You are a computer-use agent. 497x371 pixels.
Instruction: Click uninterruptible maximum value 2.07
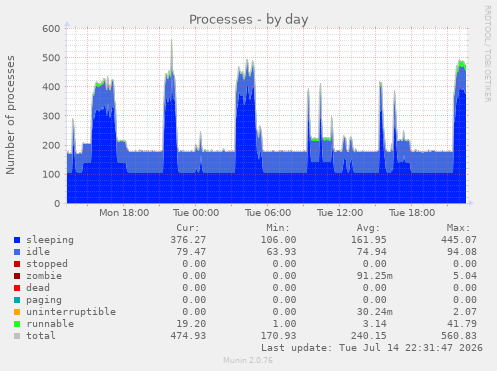[x=465, y=312]
